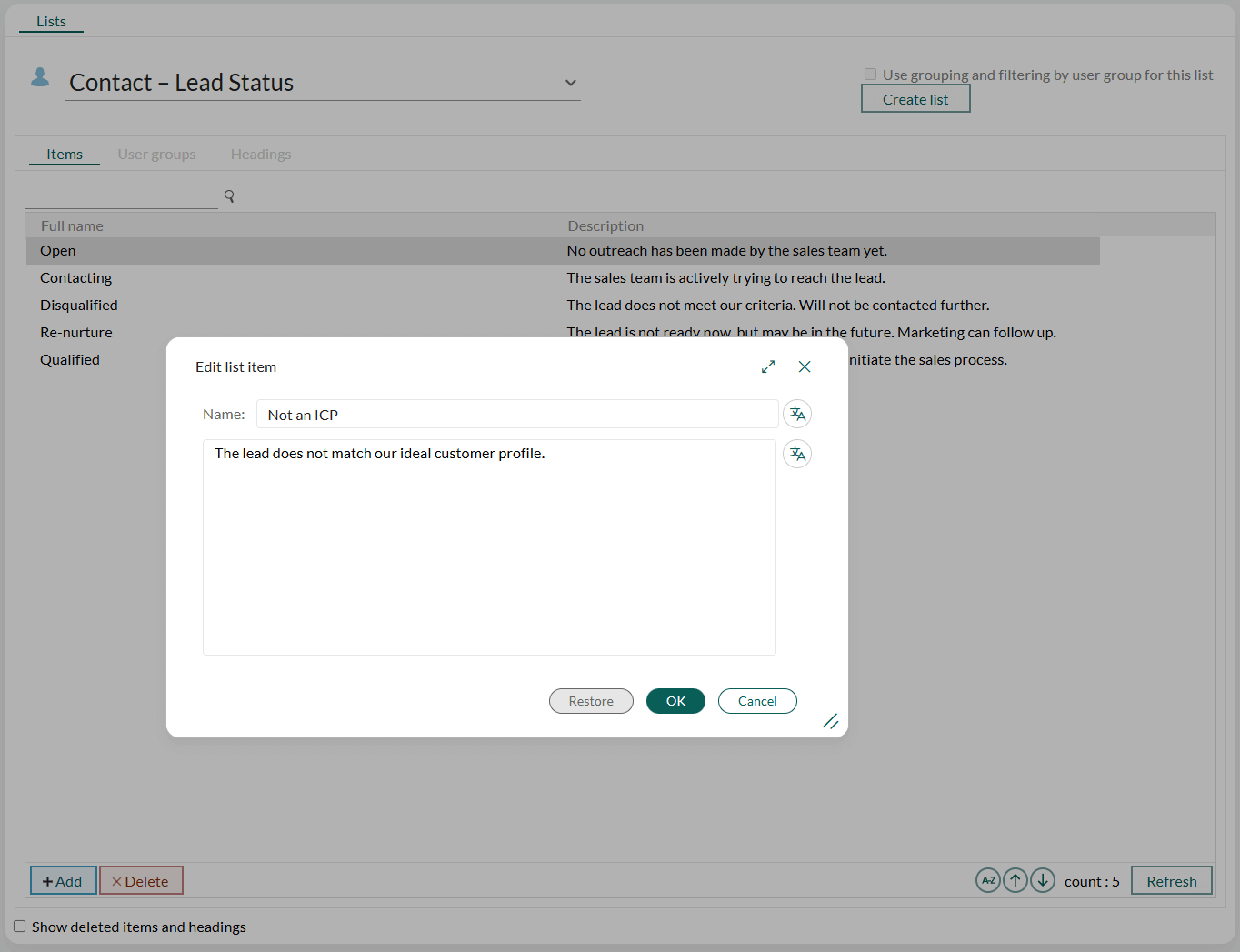Expand the Edit list item dialog to fullscreen
Viewport: 1240px width, 952px height.
768,366
